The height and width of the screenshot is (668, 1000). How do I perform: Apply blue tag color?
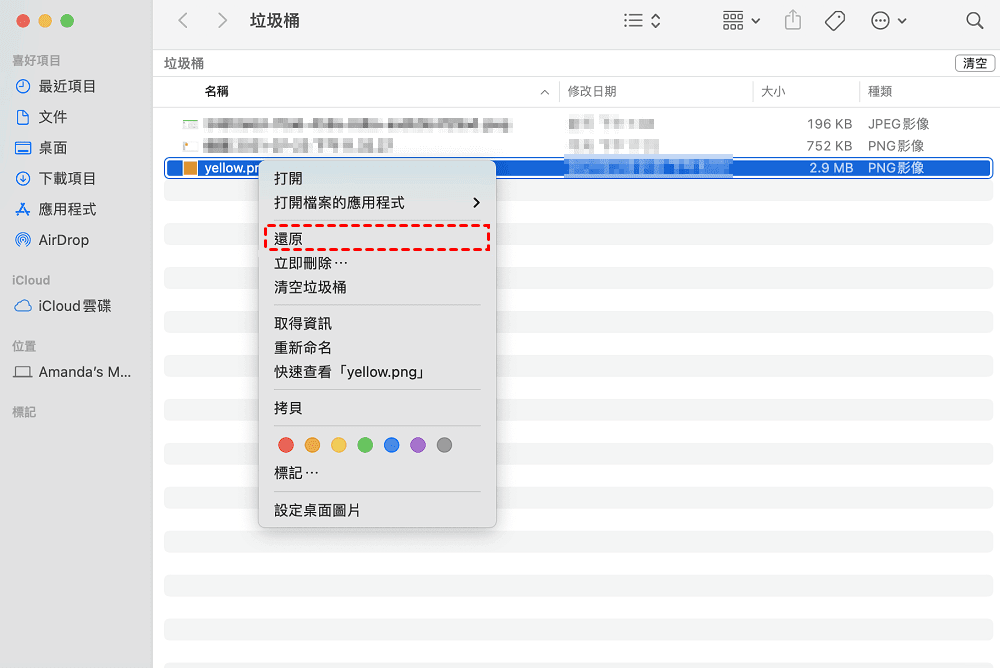(x=392, y=445)
